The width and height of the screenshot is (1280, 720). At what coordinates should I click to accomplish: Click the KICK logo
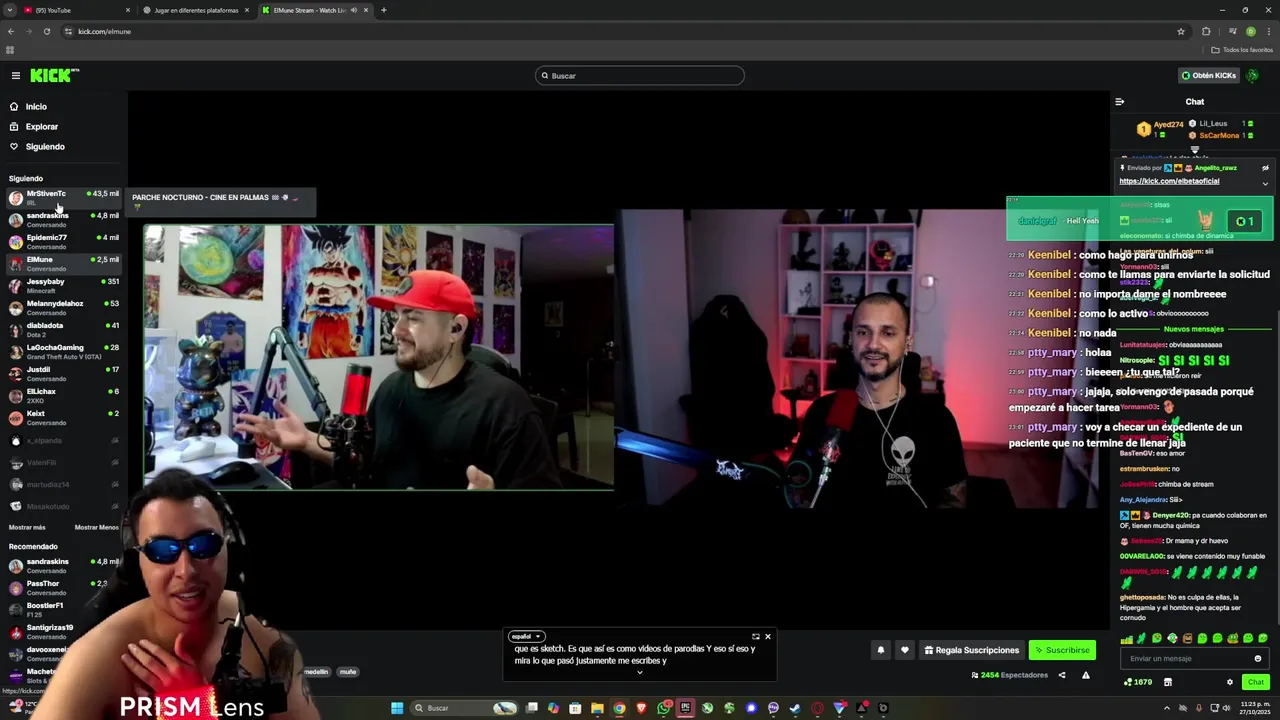(54, 75)
